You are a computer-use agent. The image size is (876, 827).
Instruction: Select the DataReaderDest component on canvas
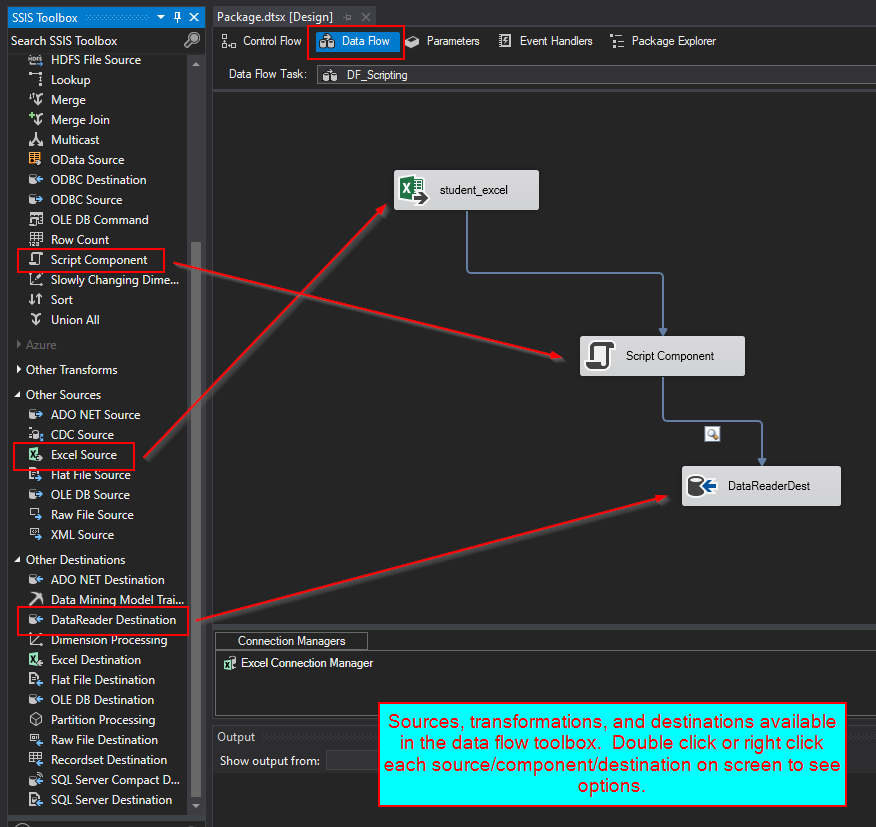click(x=761, y=486)
